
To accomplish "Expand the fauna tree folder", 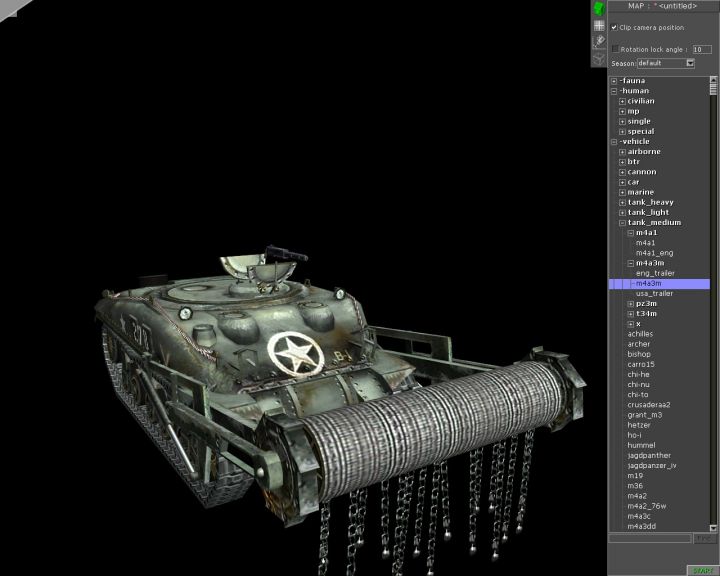I will (x=614, y=81).
